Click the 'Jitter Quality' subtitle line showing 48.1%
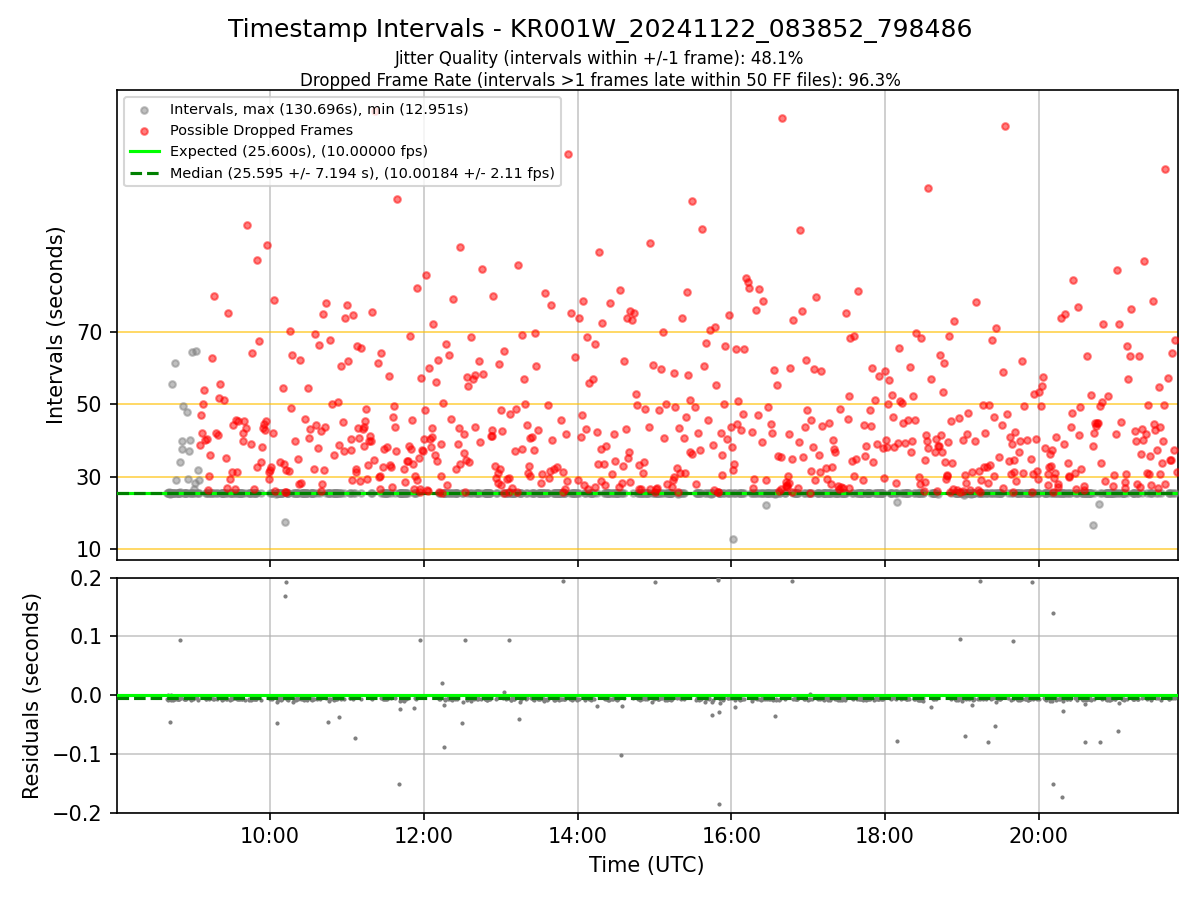Image resolution: width=1200 pixels, height=900 pixels. click(x=599, y=59)
